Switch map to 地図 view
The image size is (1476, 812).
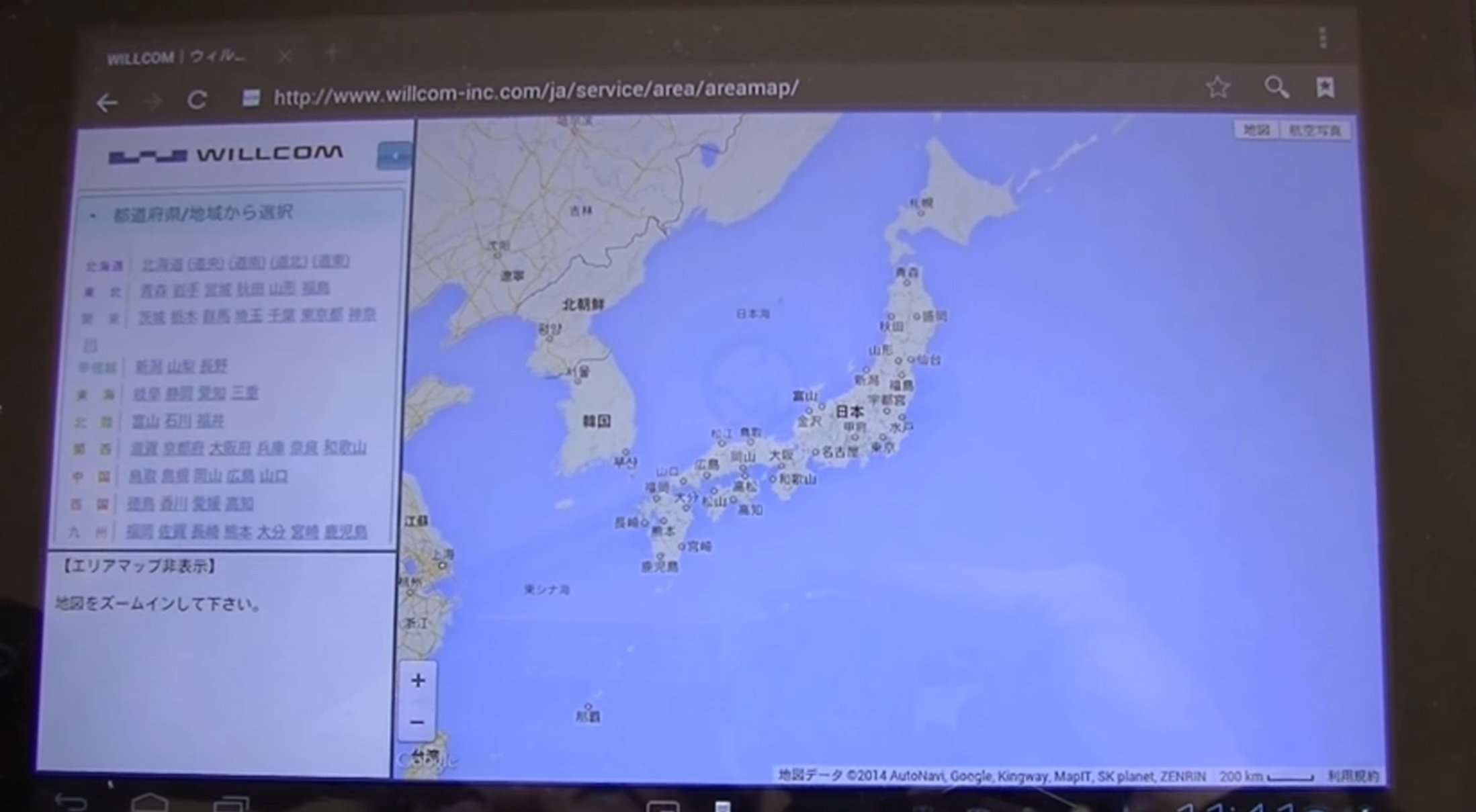(1256, 130)
